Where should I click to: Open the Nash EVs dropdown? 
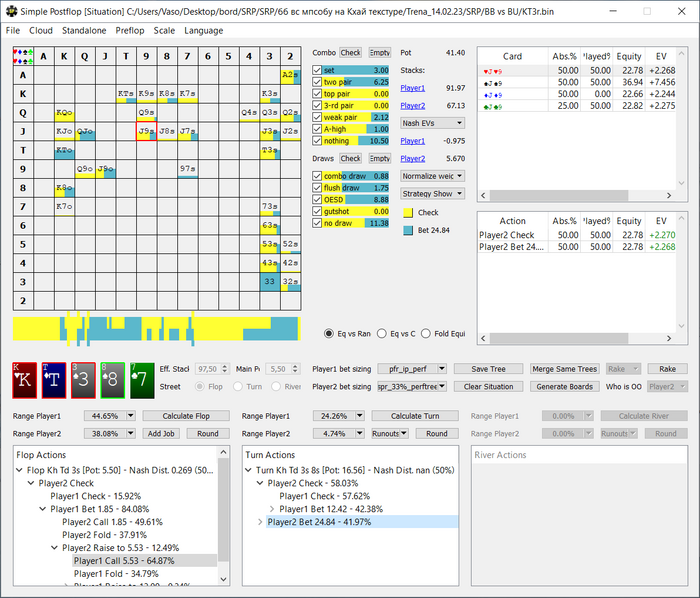(431, 123)
